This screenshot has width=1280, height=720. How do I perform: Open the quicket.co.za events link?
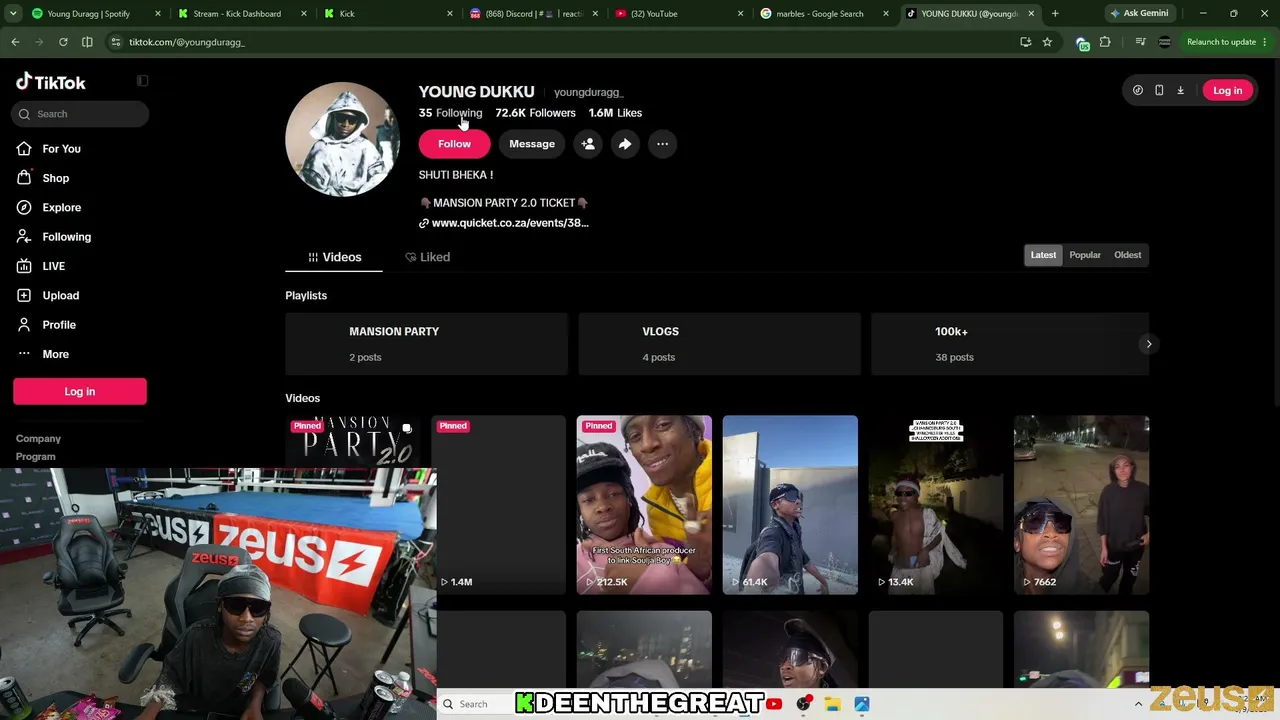click(x=510, y=223)
